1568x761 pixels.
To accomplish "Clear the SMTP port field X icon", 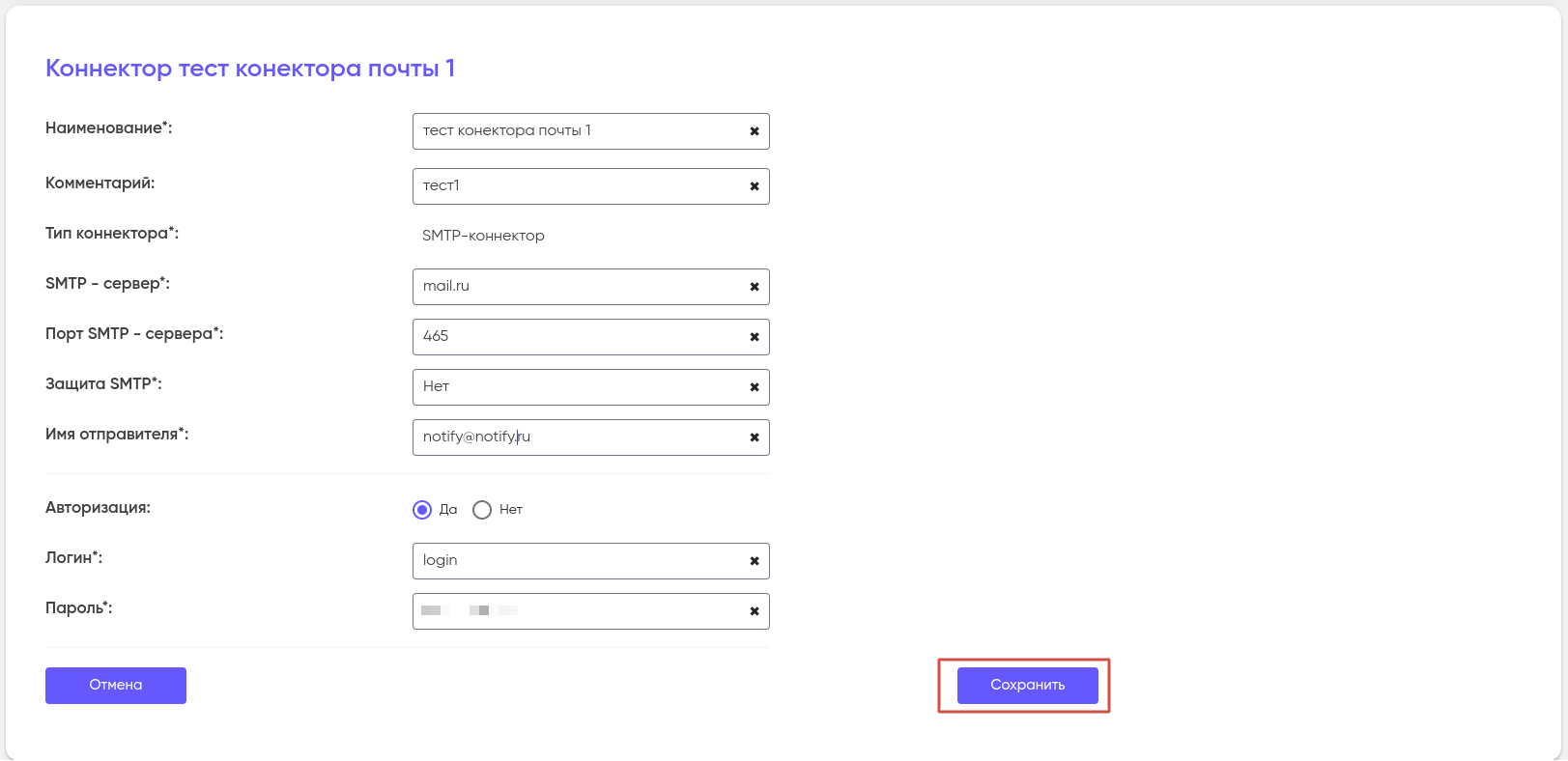I will coord(755,337).
